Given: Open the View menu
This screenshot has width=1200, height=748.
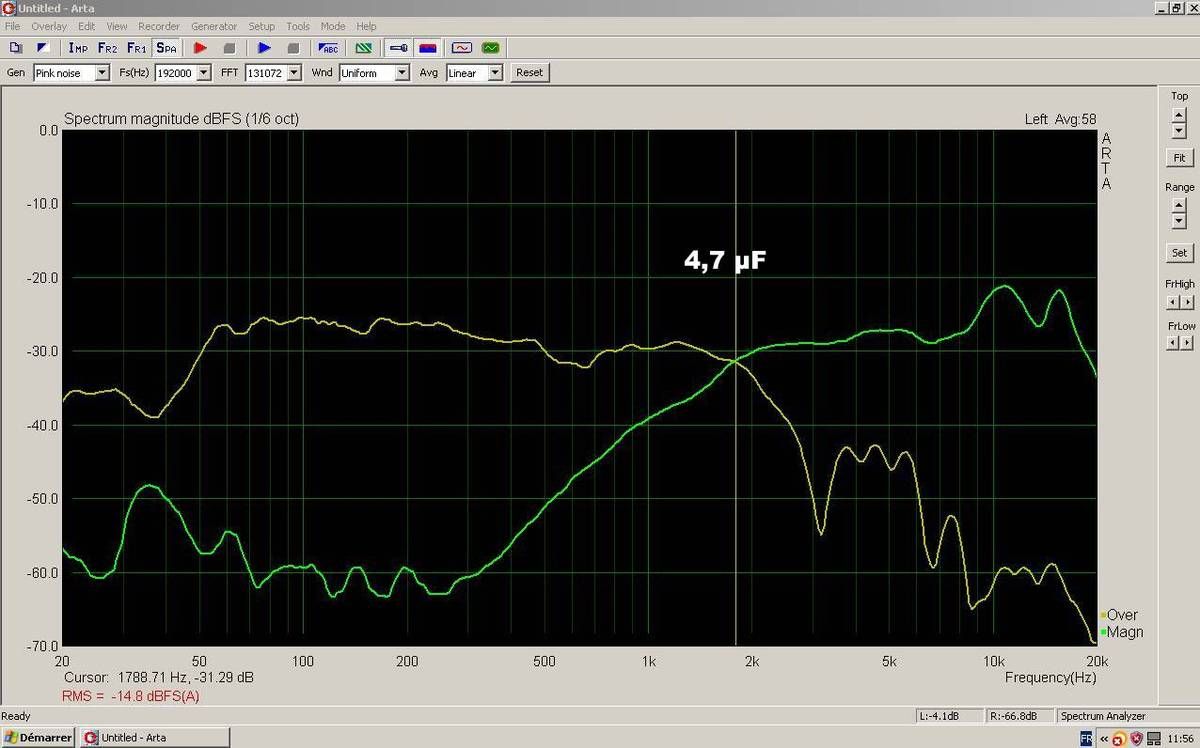Looking at the screenshot, I should click(x=117, y=26).
